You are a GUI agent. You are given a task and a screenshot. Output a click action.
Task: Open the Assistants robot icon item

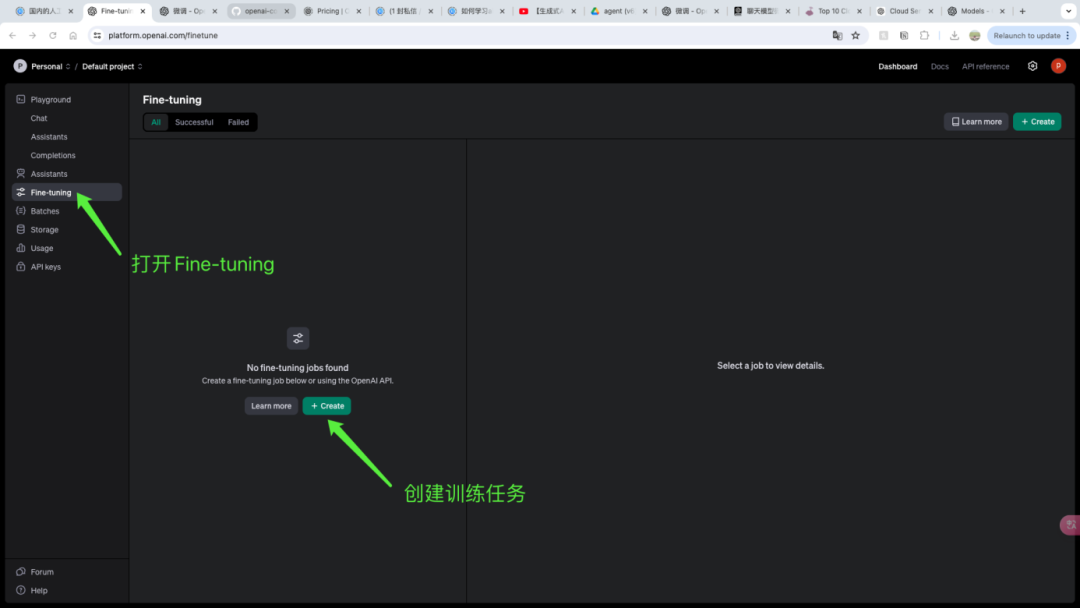click(x=21, y=174)
